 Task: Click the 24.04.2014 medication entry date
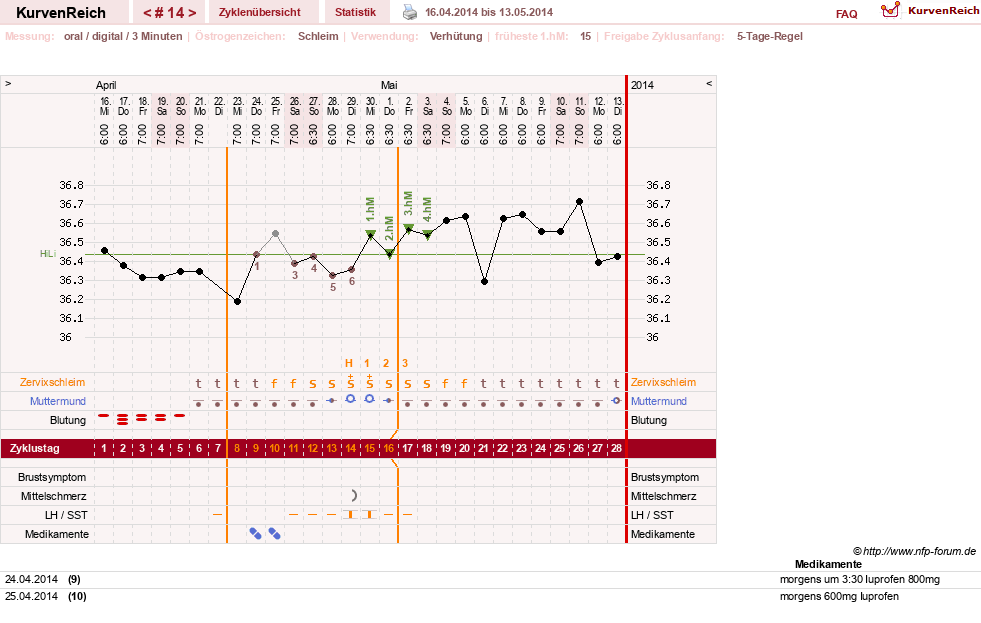coord(31,579)
